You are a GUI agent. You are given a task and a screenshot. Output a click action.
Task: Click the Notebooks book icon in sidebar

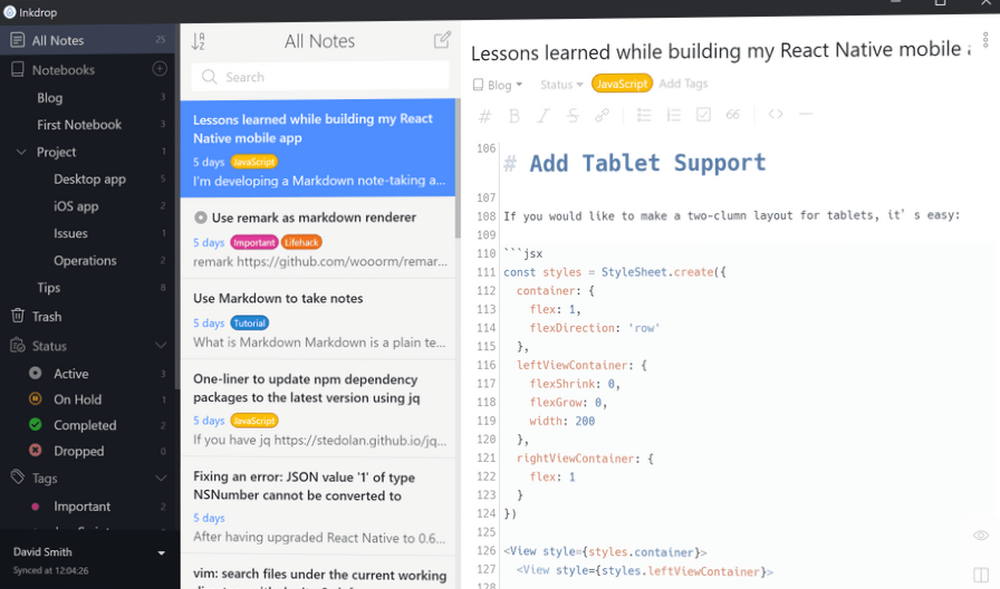tap(18, 69)
